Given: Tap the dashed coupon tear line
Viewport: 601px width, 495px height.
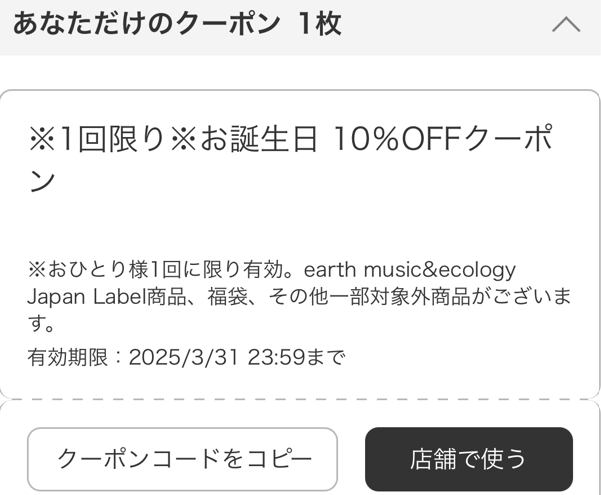Looking at the screenshot, I should [x=300, y=400].
